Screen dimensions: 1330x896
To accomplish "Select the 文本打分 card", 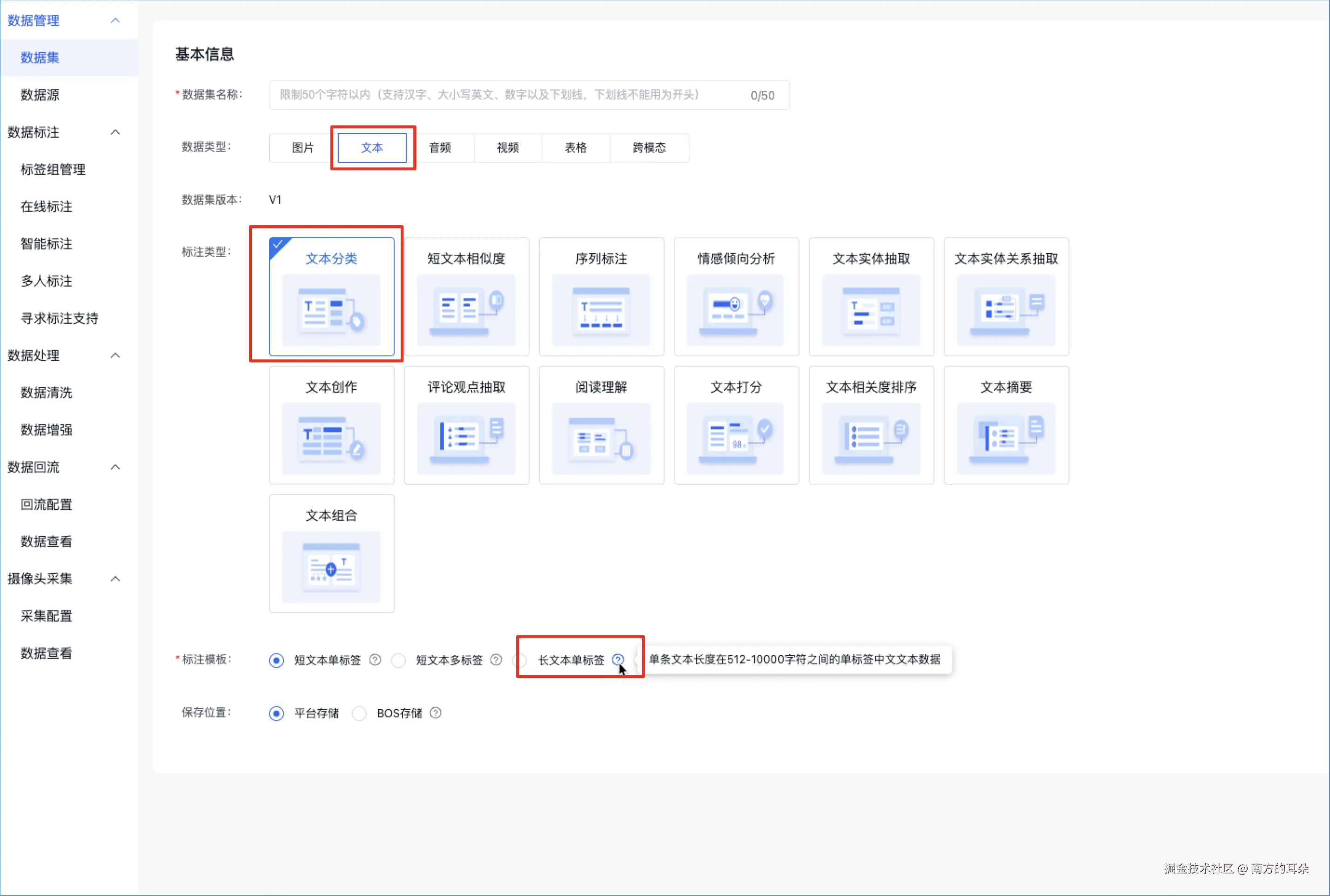I will click(x=736, y=425).
